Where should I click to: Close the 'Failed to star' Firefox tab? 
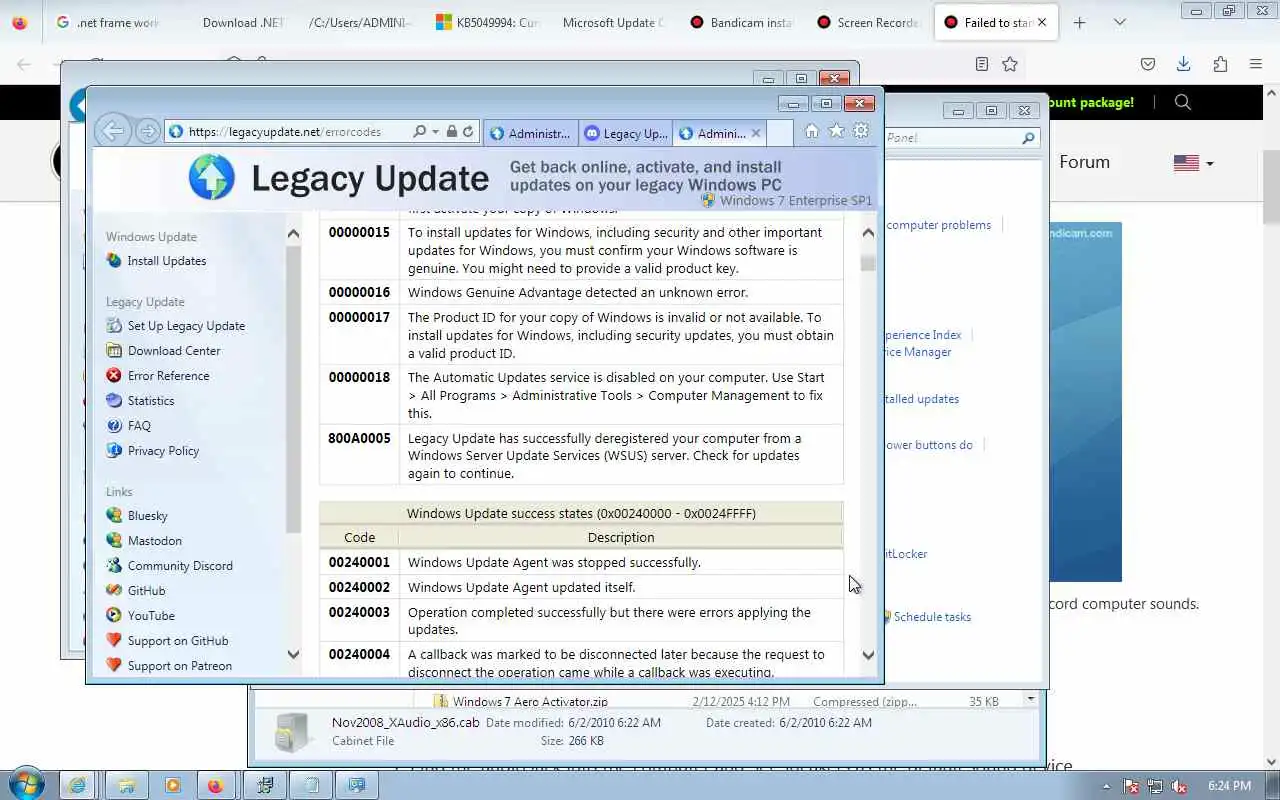coord(1042,22)
